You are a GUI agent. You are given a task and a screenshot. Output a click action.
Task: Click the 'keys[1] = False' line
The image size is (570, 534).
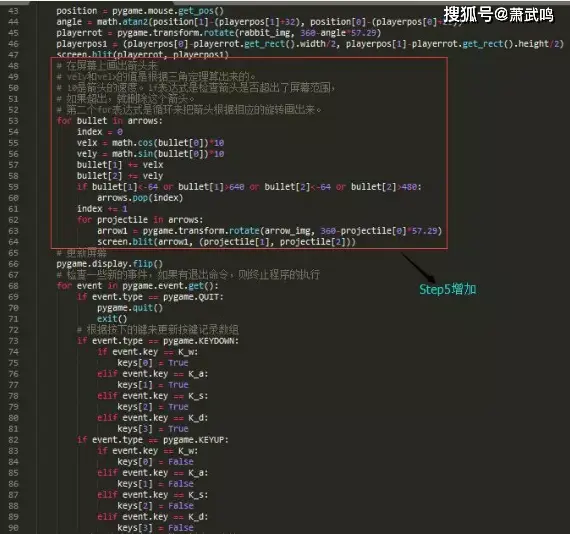[155, 484]
